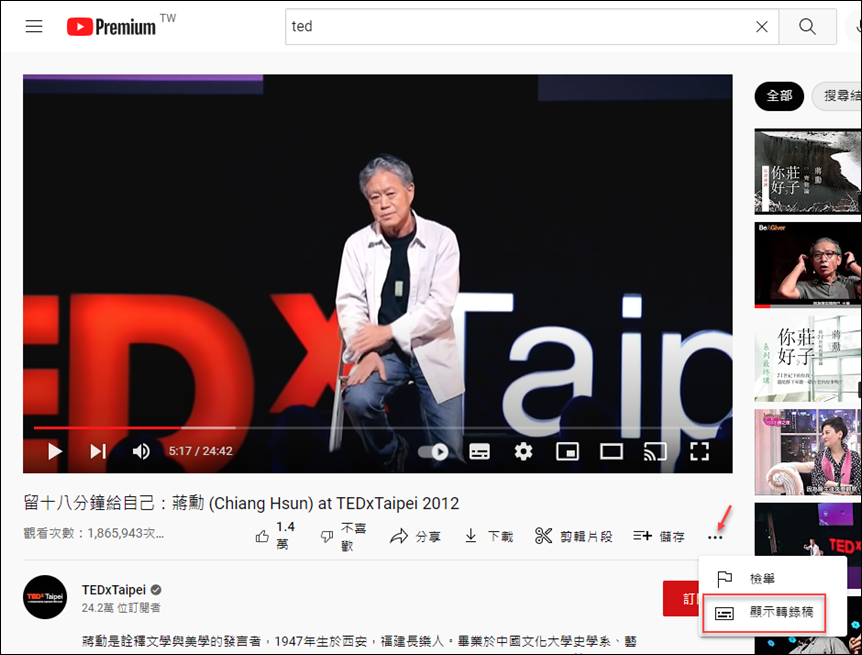Click the view count 觀看次數 text

93,533
